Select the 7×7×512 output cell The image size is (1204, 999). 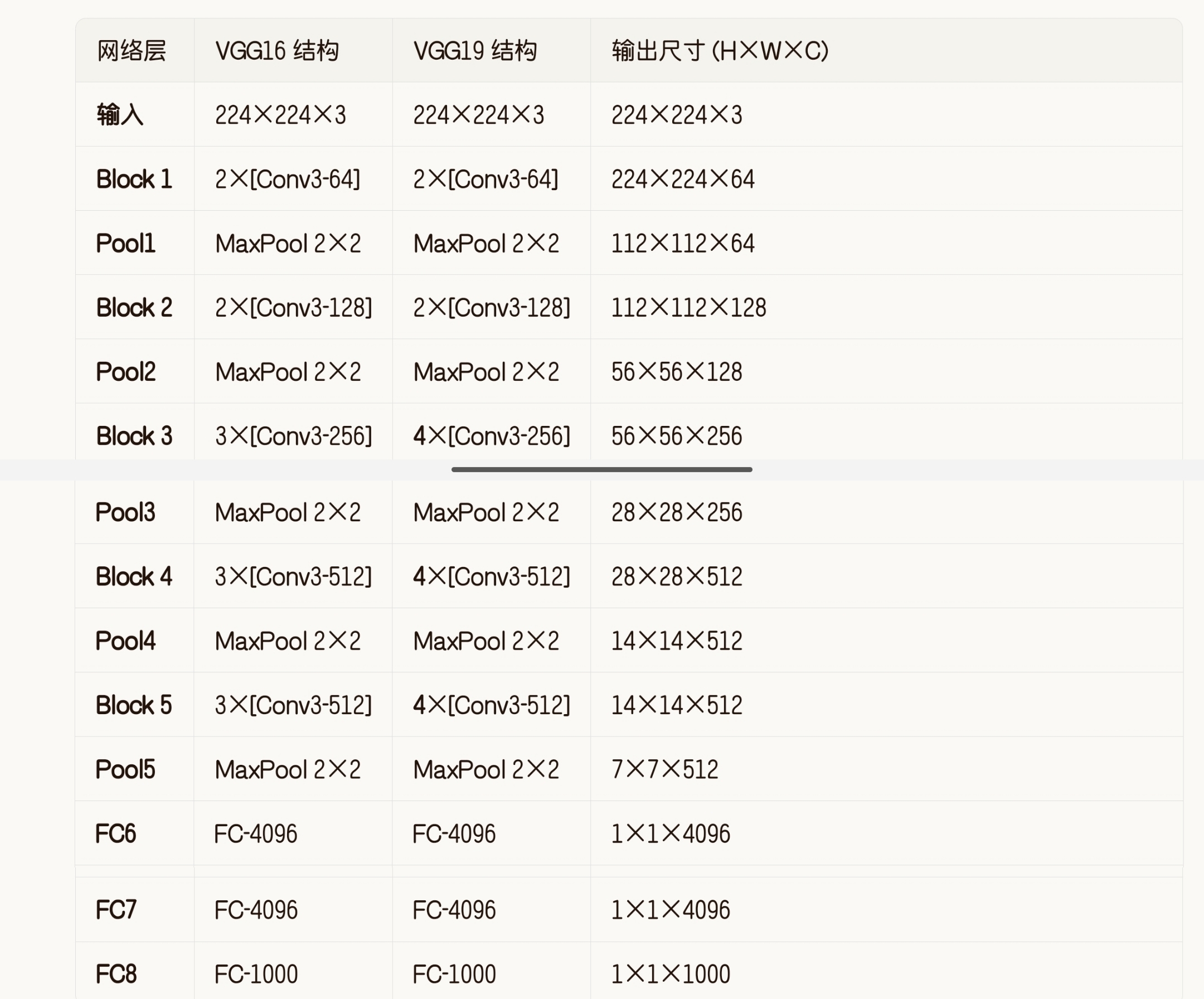tap(664, 769)
